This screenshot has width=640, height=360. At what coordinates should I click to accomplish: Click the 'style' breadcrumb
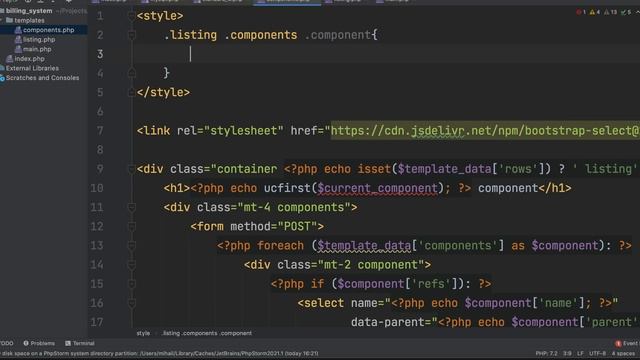(143, 333)
